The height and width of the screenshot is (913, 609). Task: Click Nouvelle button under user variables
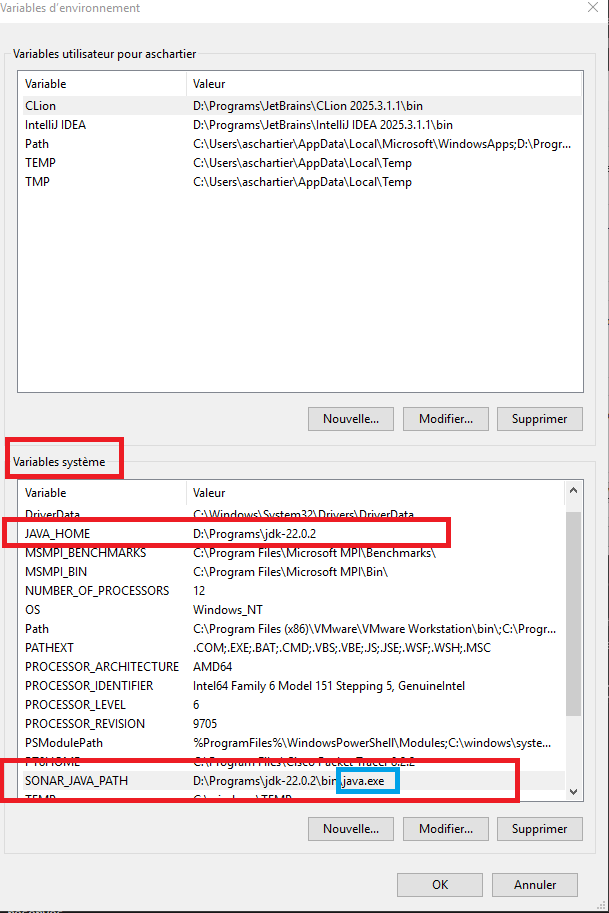(350, 419)
